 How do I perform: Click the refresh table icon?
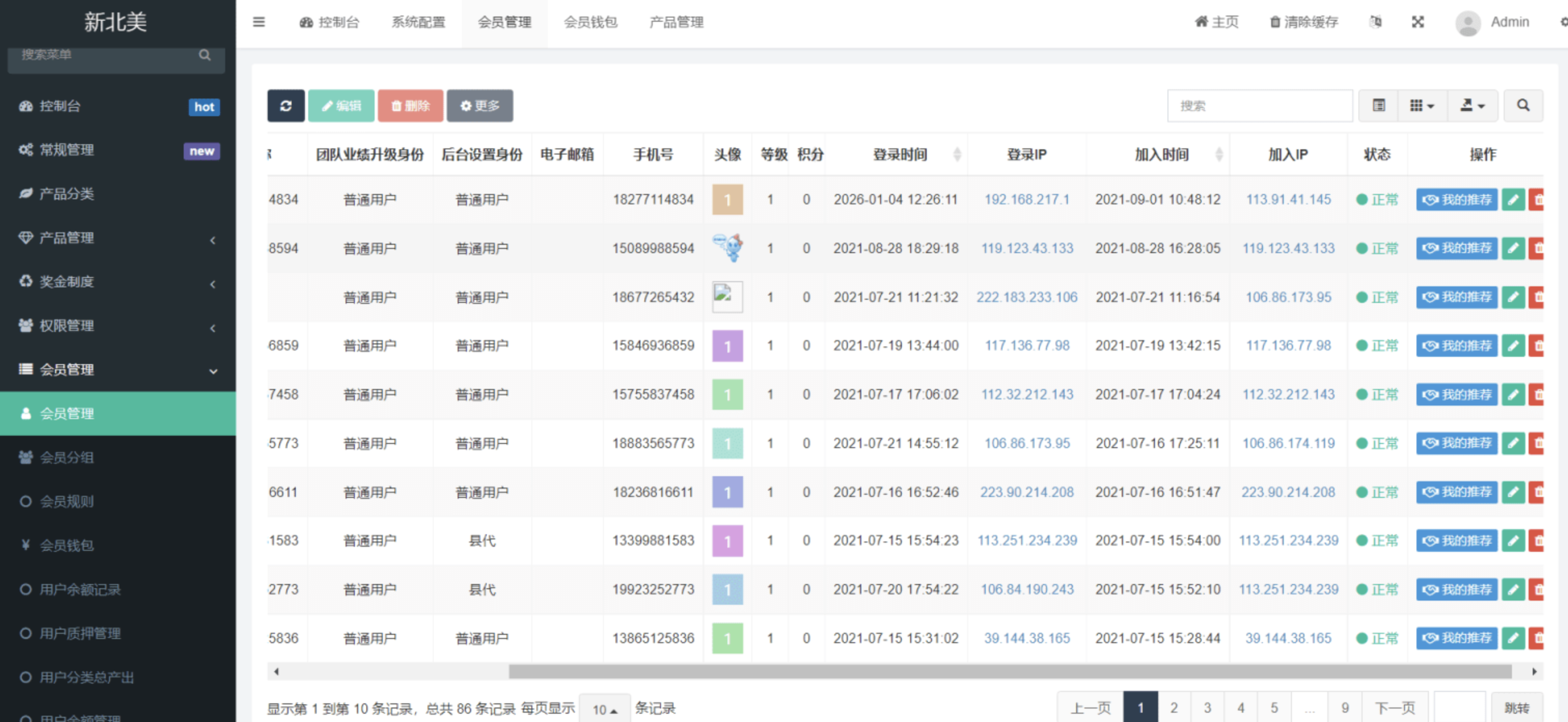tap(286, 105)
